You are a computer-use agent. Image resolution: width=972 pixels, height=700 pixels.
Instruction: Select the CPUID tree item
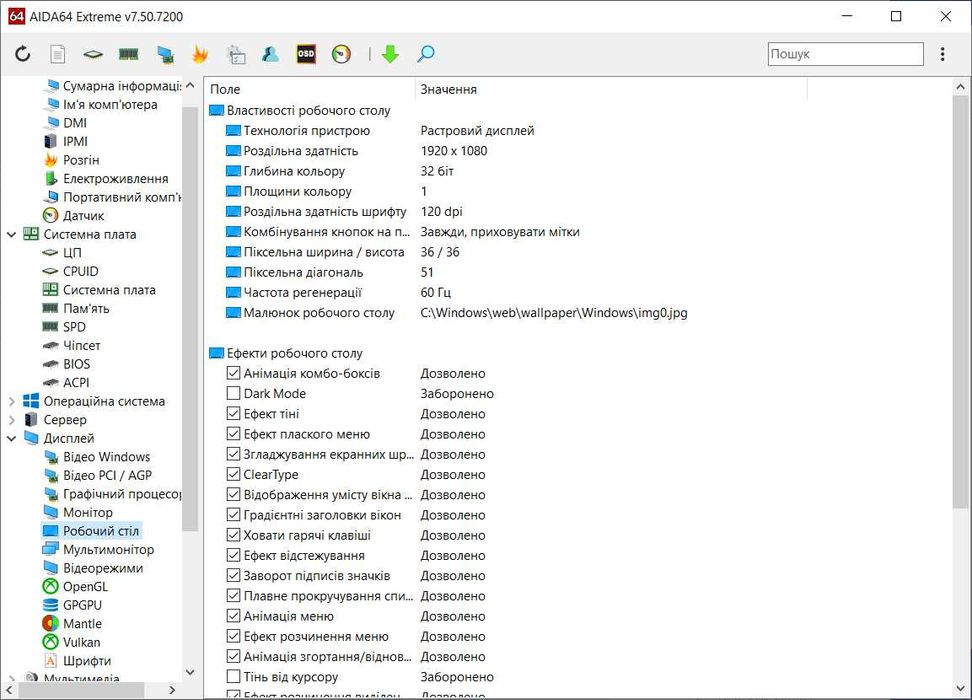point(81,271)
